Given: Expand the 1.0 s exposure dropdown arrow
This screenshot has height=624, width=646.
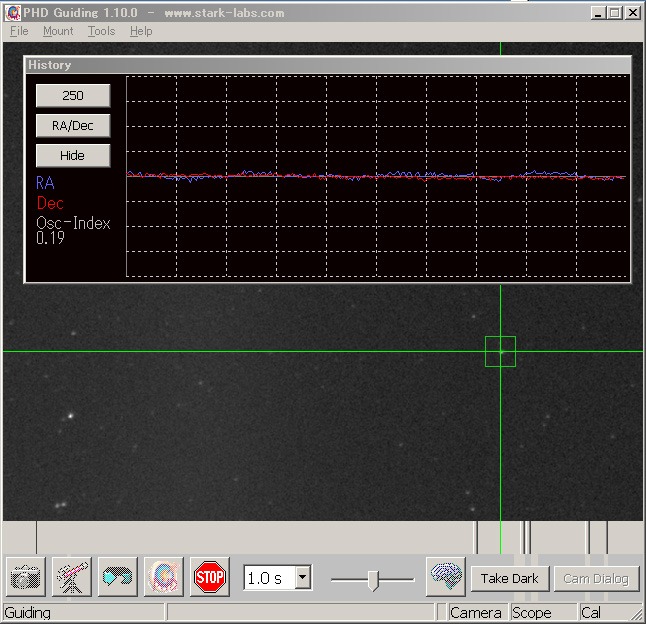Looking at the screenshot, I should point(303,577).
